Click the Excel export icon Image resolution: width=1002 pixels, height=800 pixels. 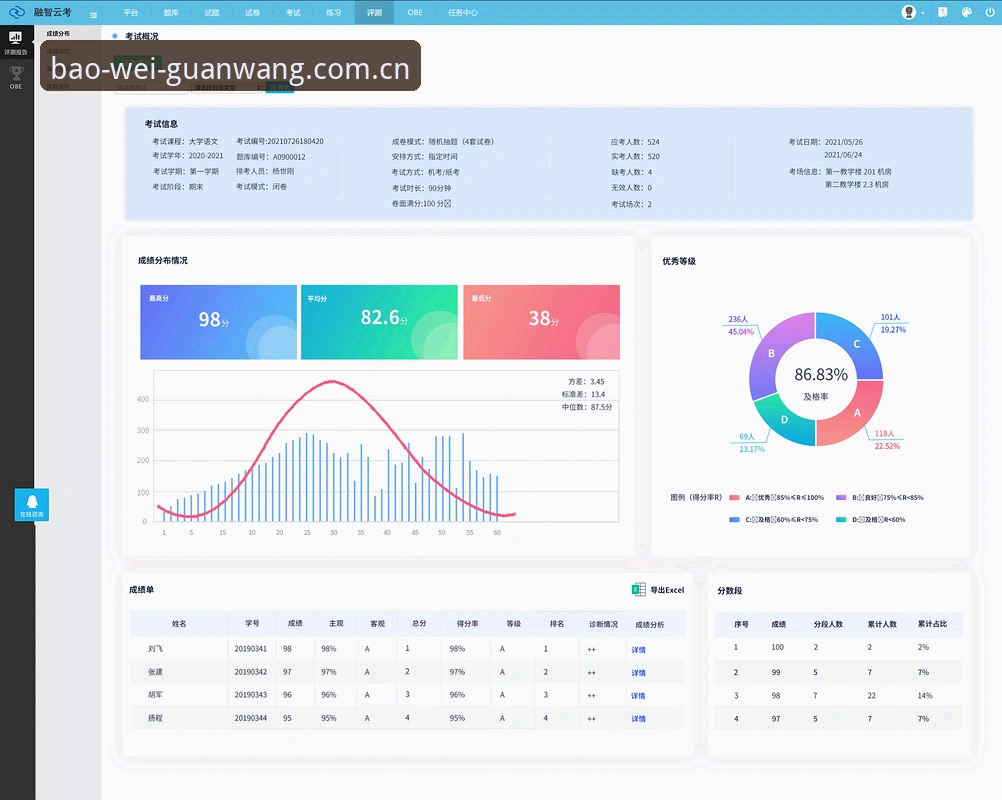pyautogui.click(x=638, y=590)
